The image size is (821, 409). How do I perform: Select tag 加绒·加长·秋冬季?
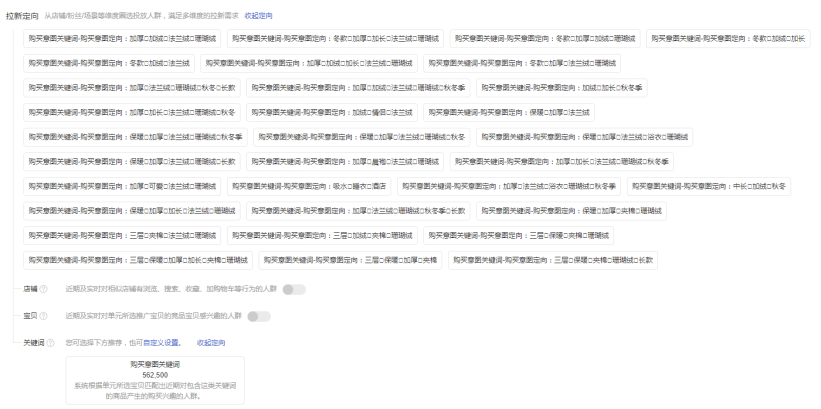coord(562,88)
